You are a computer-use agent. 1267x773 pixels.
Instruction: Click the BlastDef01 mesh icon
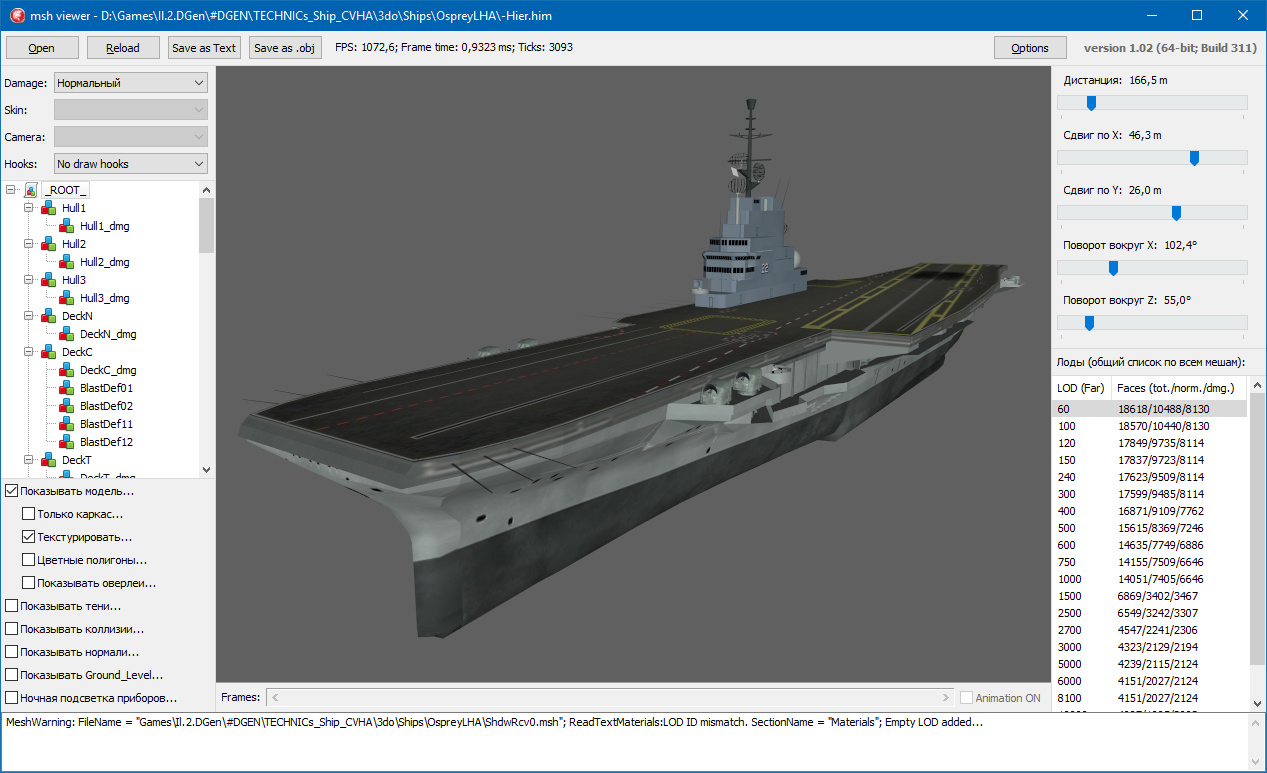click(67, 388)
